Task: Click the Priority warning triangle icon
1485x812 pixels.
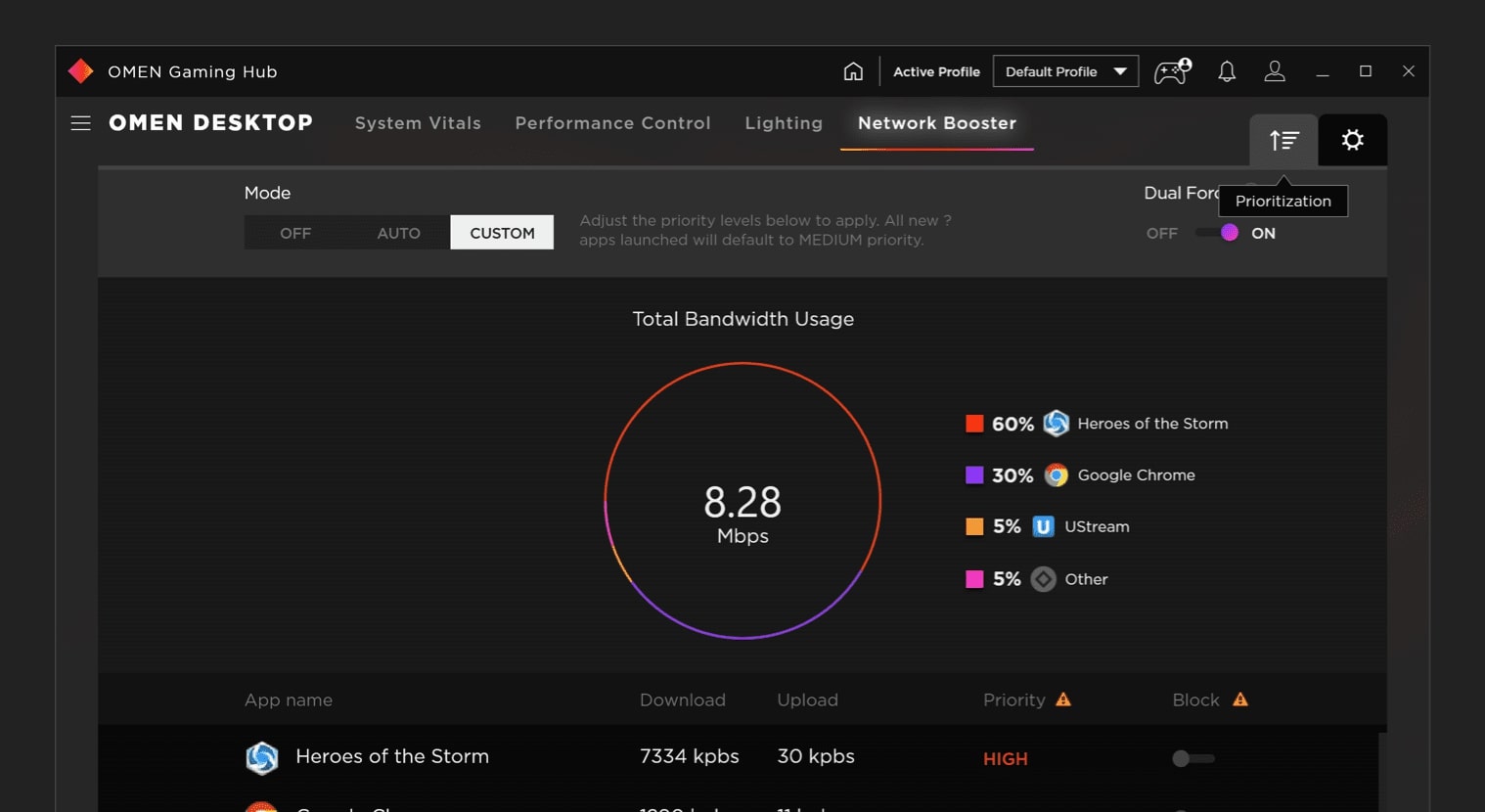Action: point(1063,699)
